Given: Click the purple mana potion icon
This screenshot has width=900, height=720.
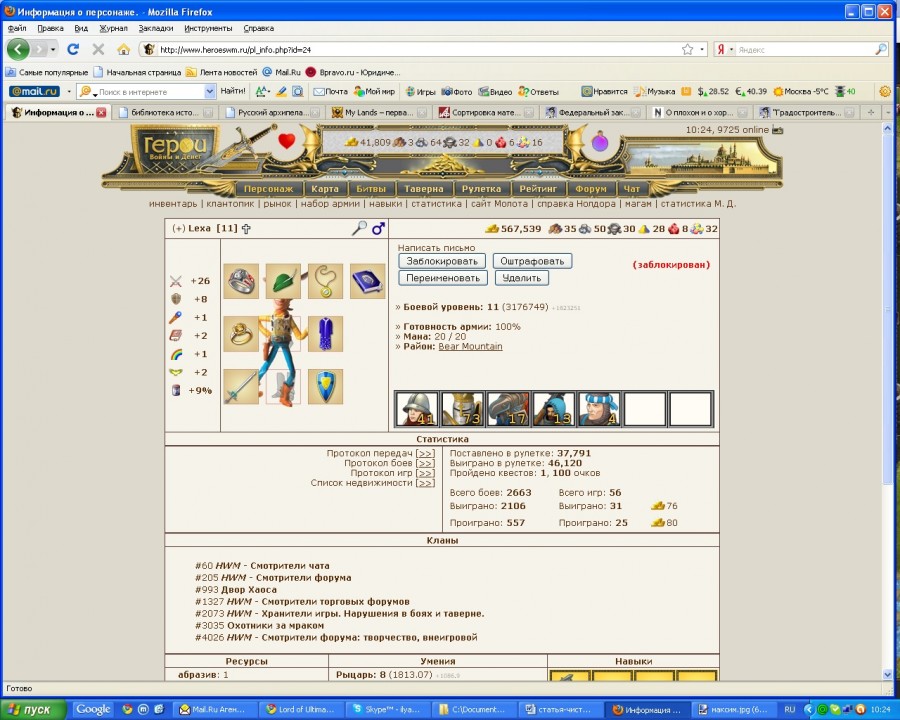Looking at the screenshot, I should pyautogui.click(x=600, y=141).
